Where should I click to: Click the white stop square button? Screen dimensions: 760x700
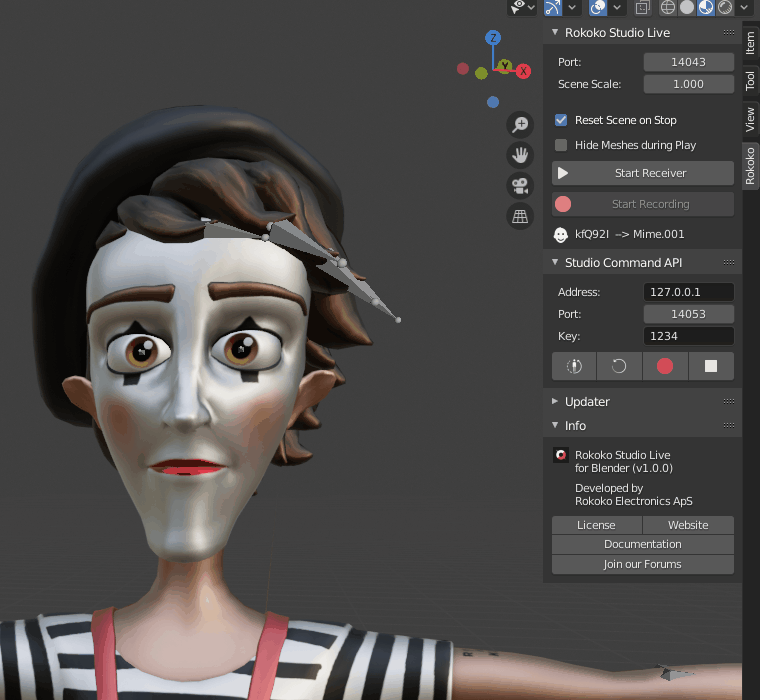(711, 366)
